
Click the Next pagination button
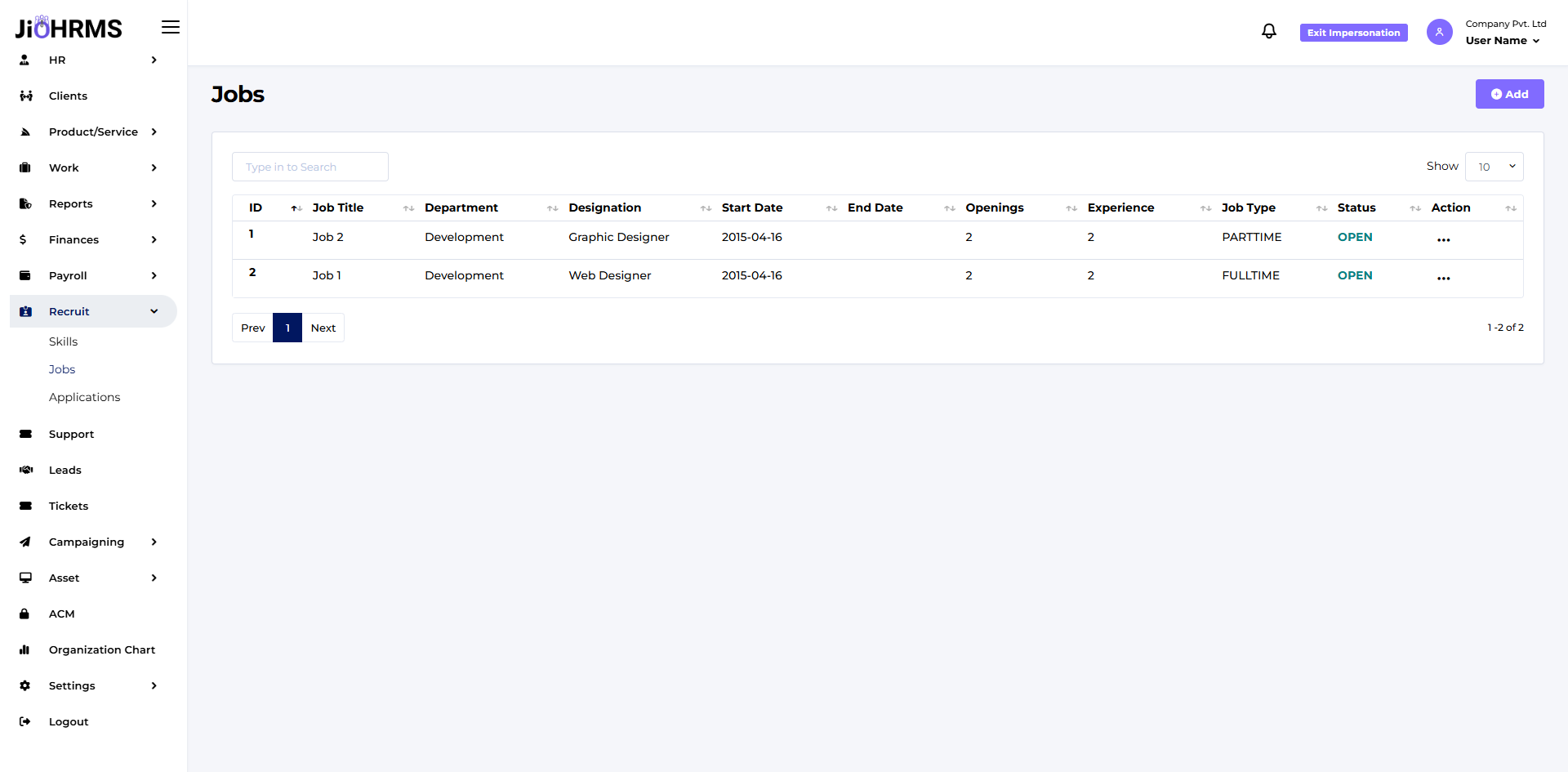tap(323, 328)
